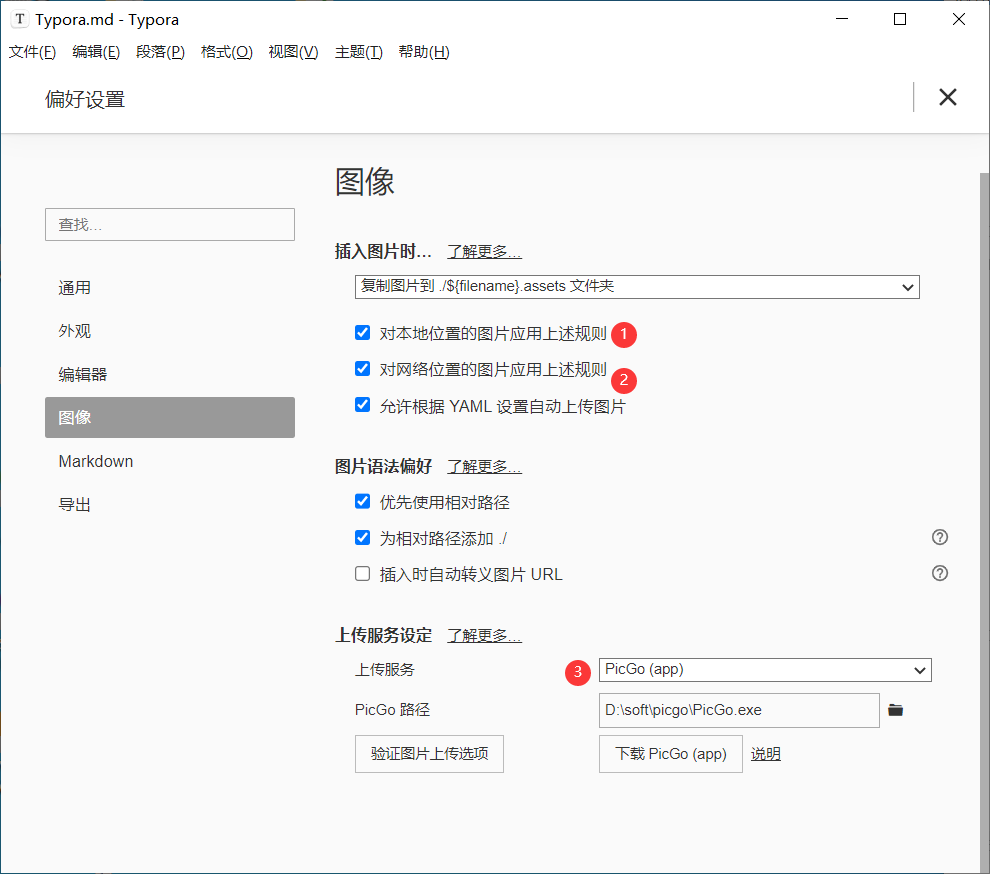
Task: Enable 插入时自动转义图片 URL checkbox
Action: click(362, 573)
